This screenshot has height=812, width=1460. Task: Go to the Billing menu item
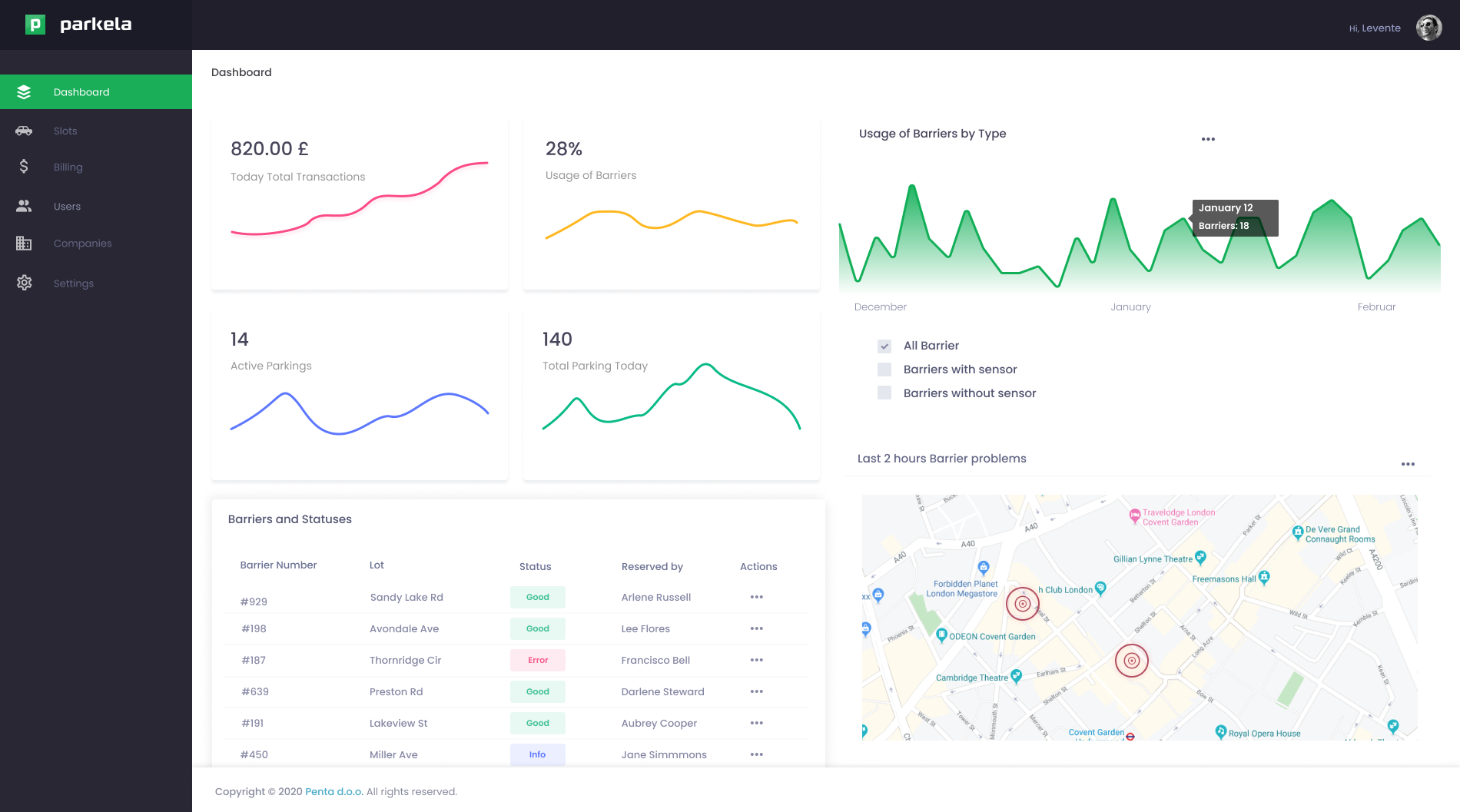tap(68, 167)
